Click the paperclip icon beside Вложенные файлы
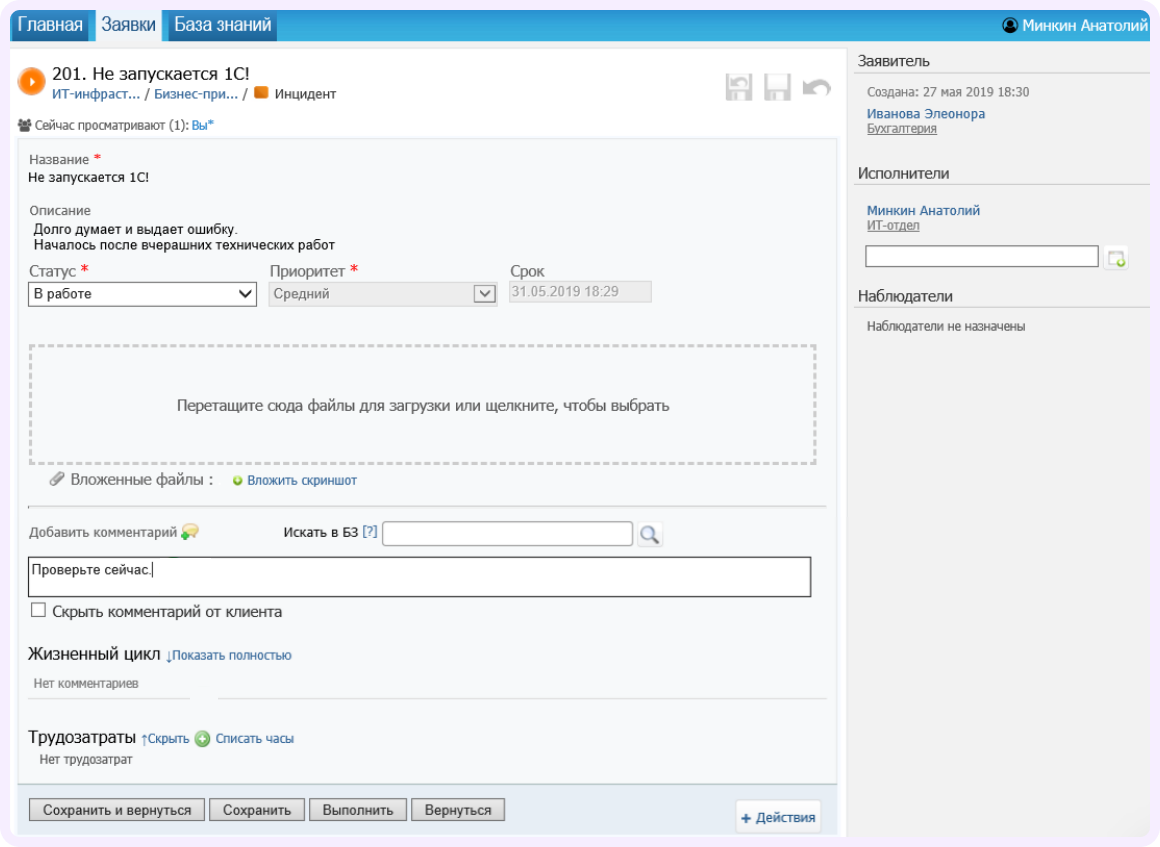1160x847 pixels. coord(55,480)
